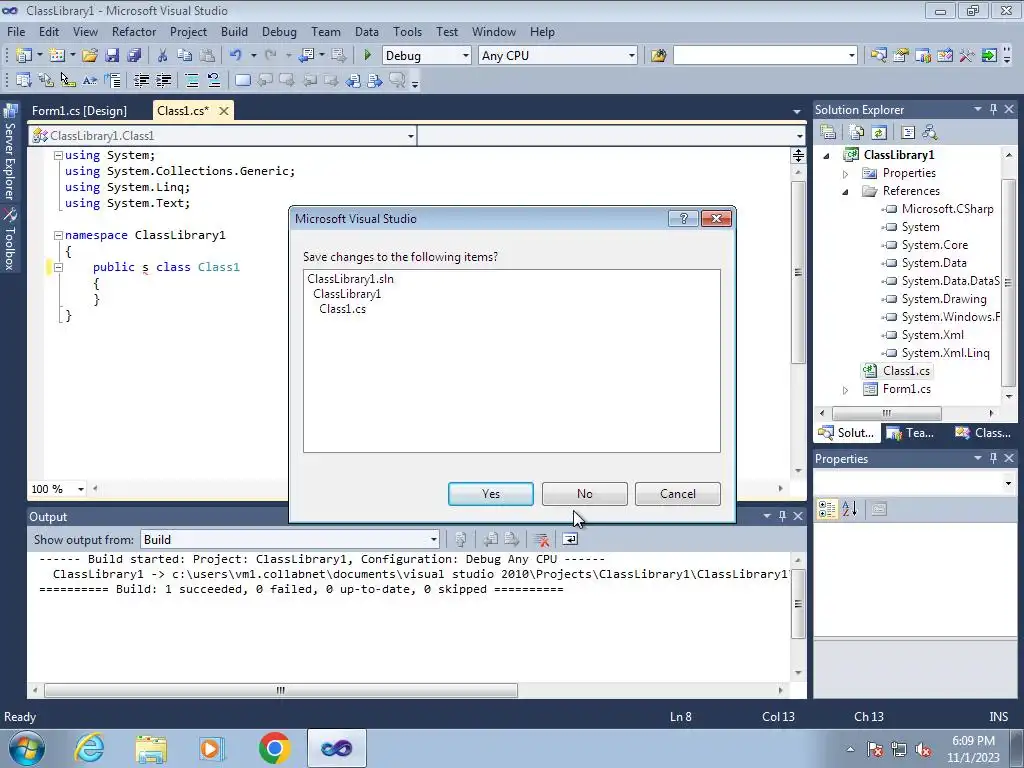This screenshot has height=768, width=1024.
Task: Click Refresh in Solution Explorer toolbar
Action: coord(879,133)
